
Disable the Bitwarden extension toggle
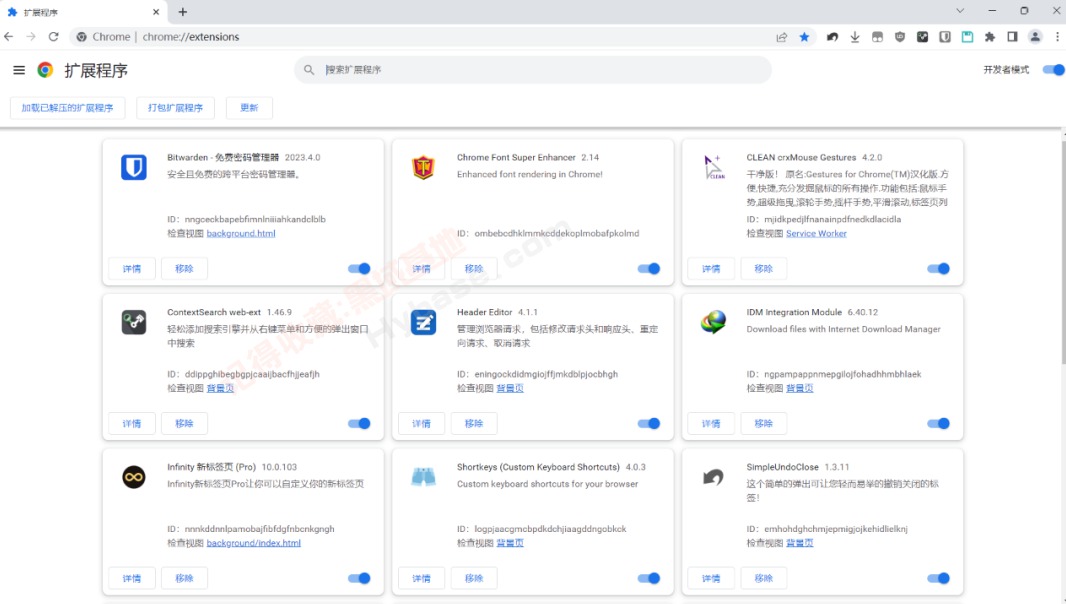tap(359, 269)
